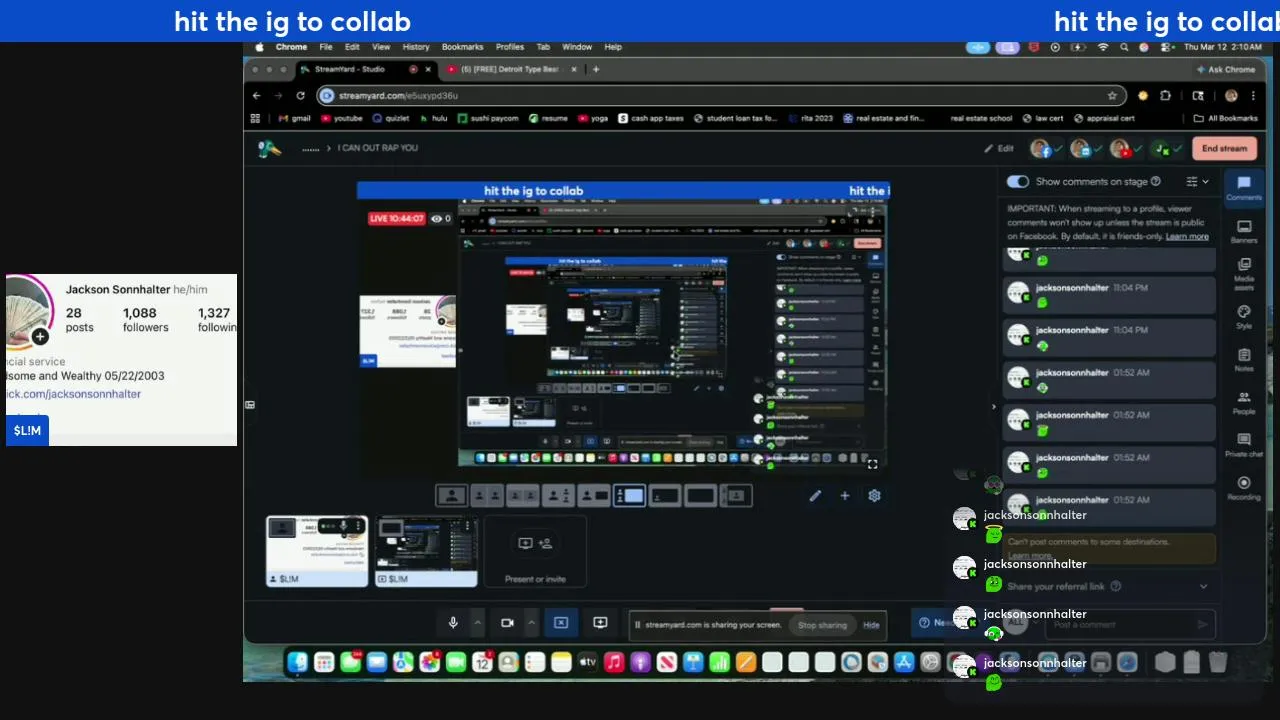This screenshot has width=1280, height=720.
Task: Open the gmail bookmark
Action: 294,118
